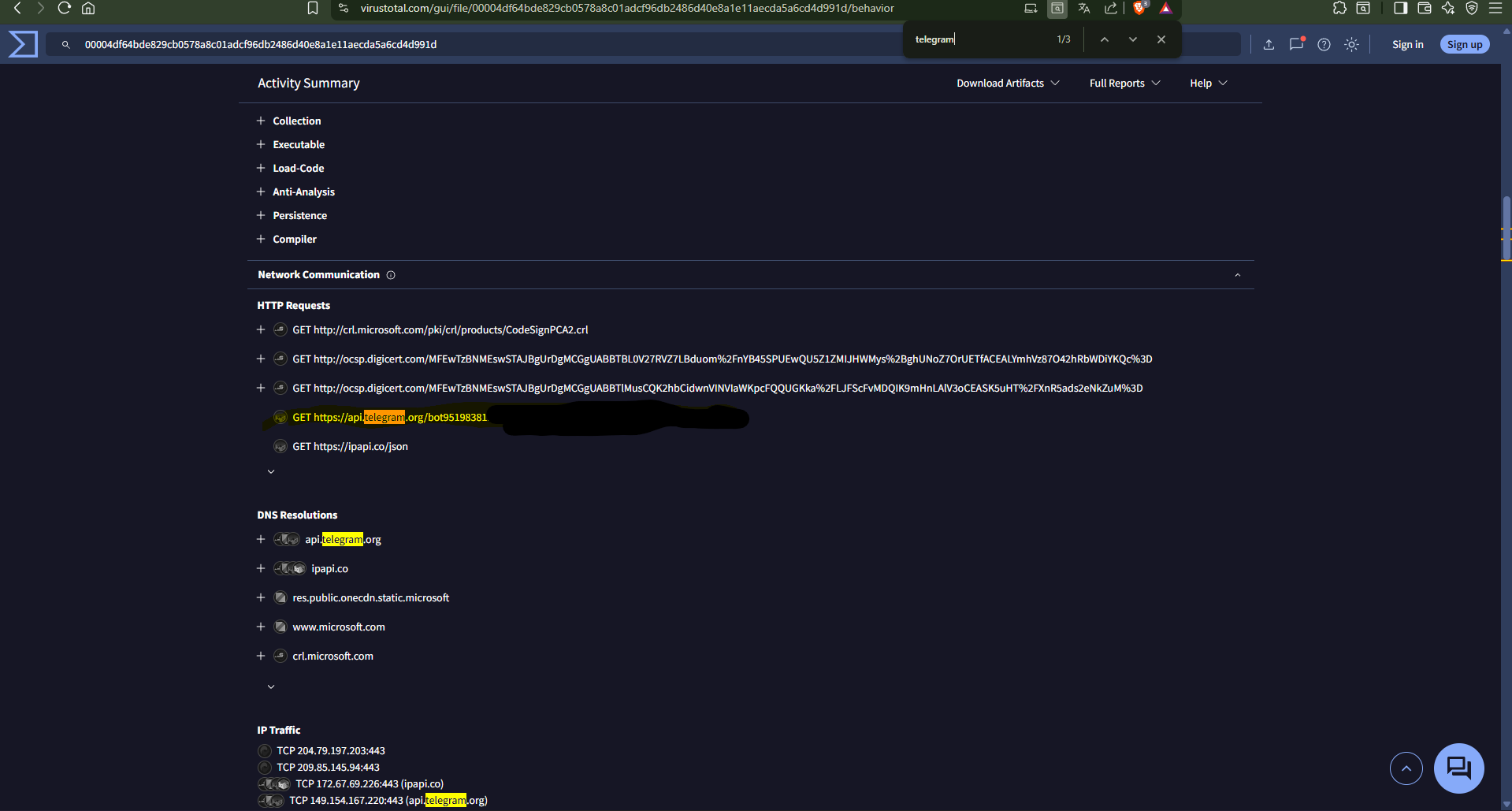Open Download Artifacts dropdown
This screenshot has height=811, width=1512.
click(1008, 84)
